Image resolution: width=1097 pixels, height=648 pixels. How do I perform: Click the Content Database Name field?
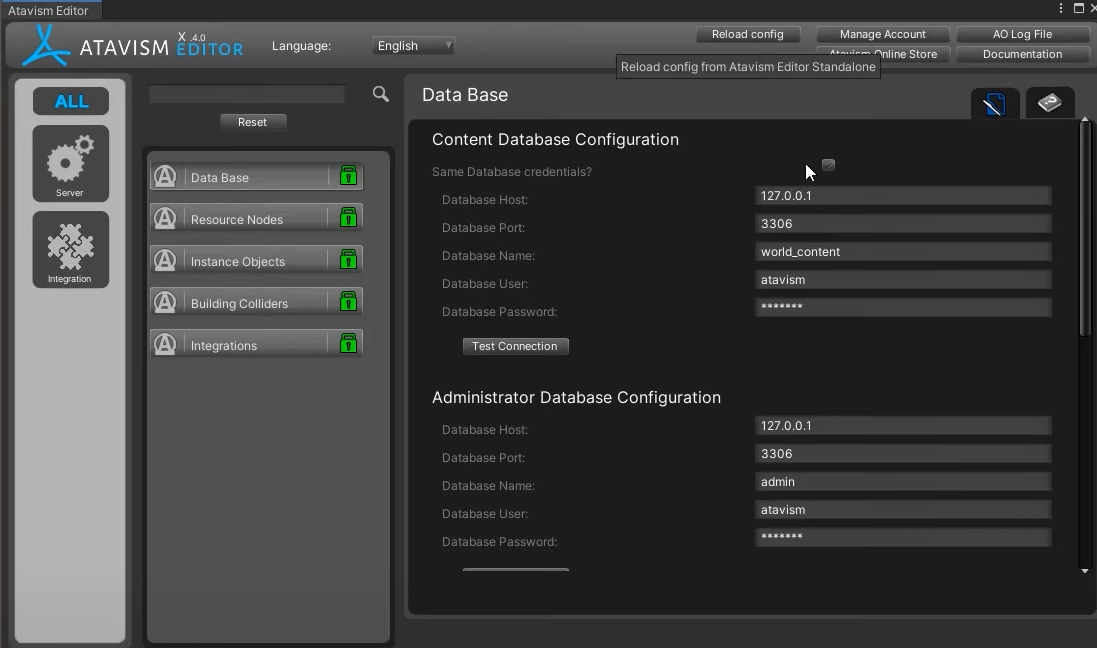click(902, 252)
